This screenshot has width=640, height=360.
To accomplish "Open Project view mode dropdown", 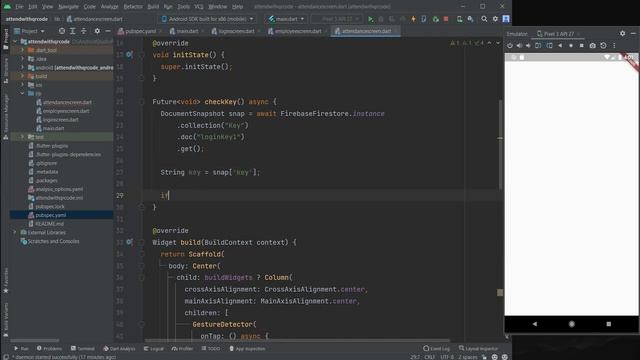I will coord(29,31).
